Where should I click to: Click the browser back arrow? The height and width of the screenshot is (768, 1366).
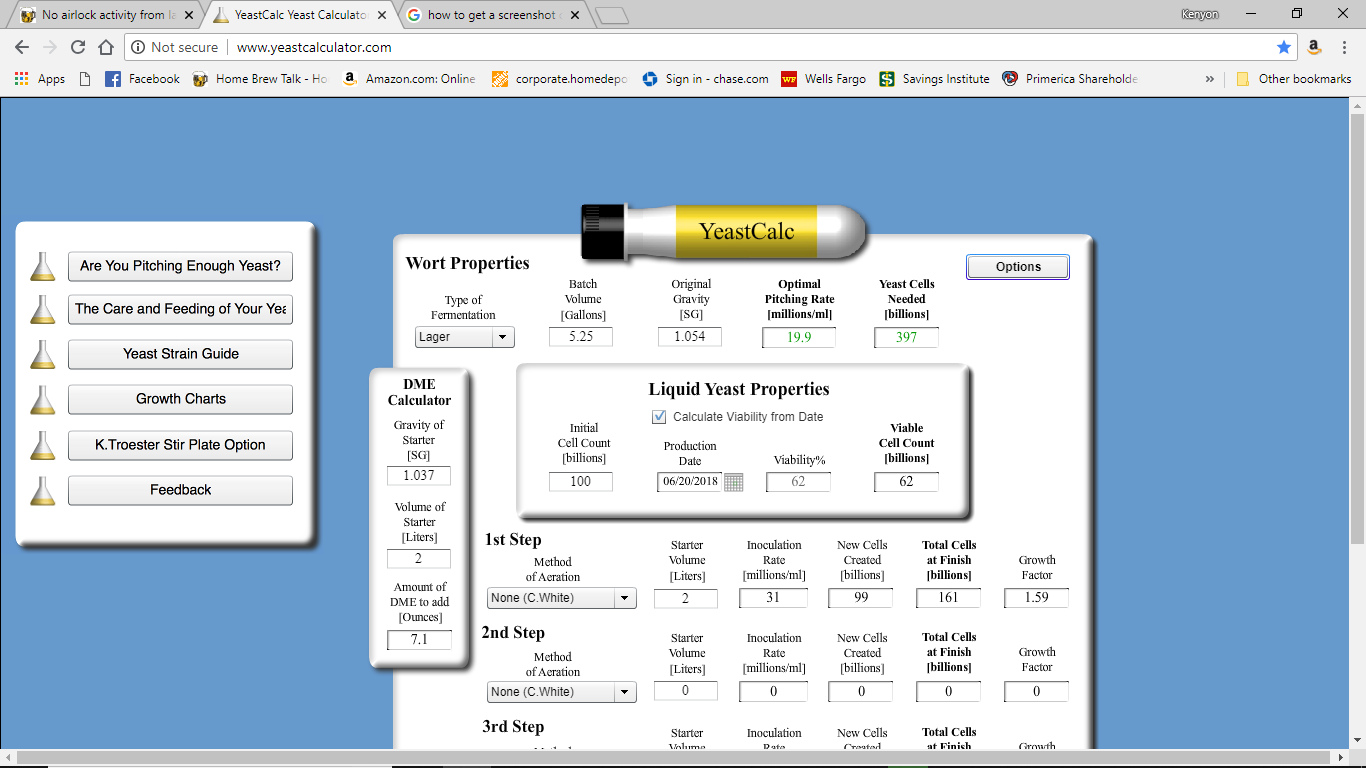tap(22, 47)
